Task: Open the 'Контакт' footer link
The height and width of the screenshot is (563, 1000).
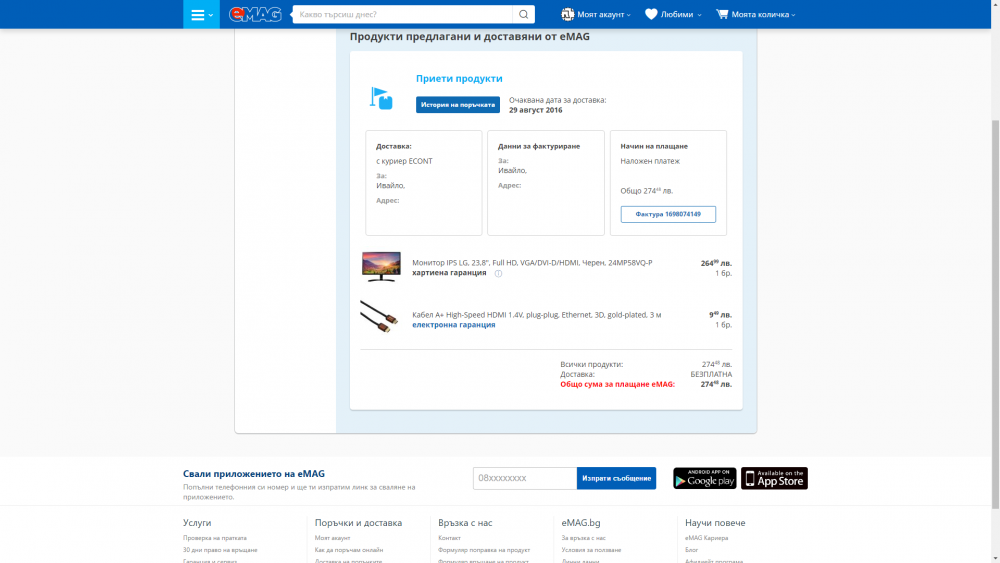Action: [x=449, y=538]
